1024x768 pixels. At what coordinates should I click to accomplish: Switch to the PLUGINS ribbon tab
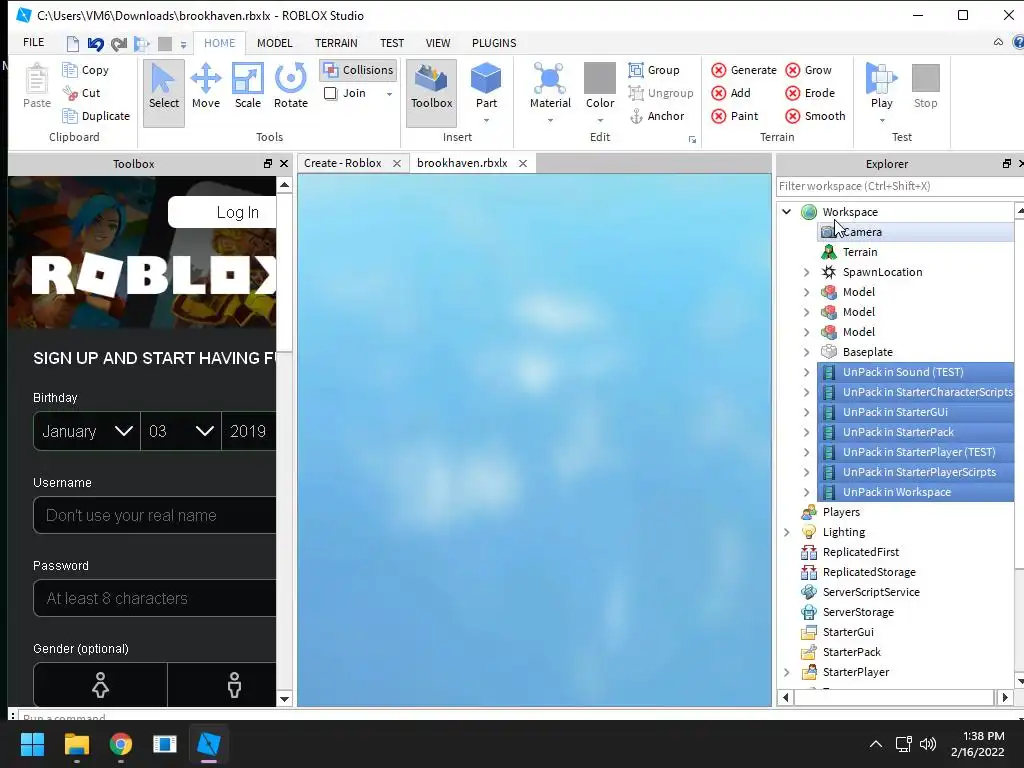[x=494, y=43]
